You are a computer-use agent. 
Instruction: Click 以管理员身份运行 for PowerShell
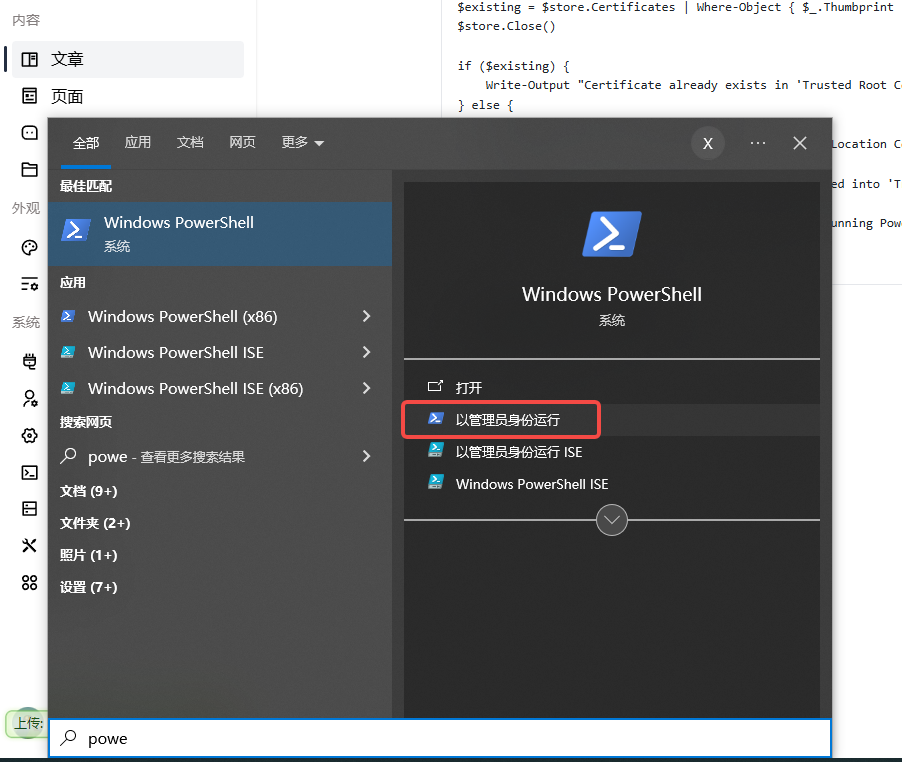point(507,420)
